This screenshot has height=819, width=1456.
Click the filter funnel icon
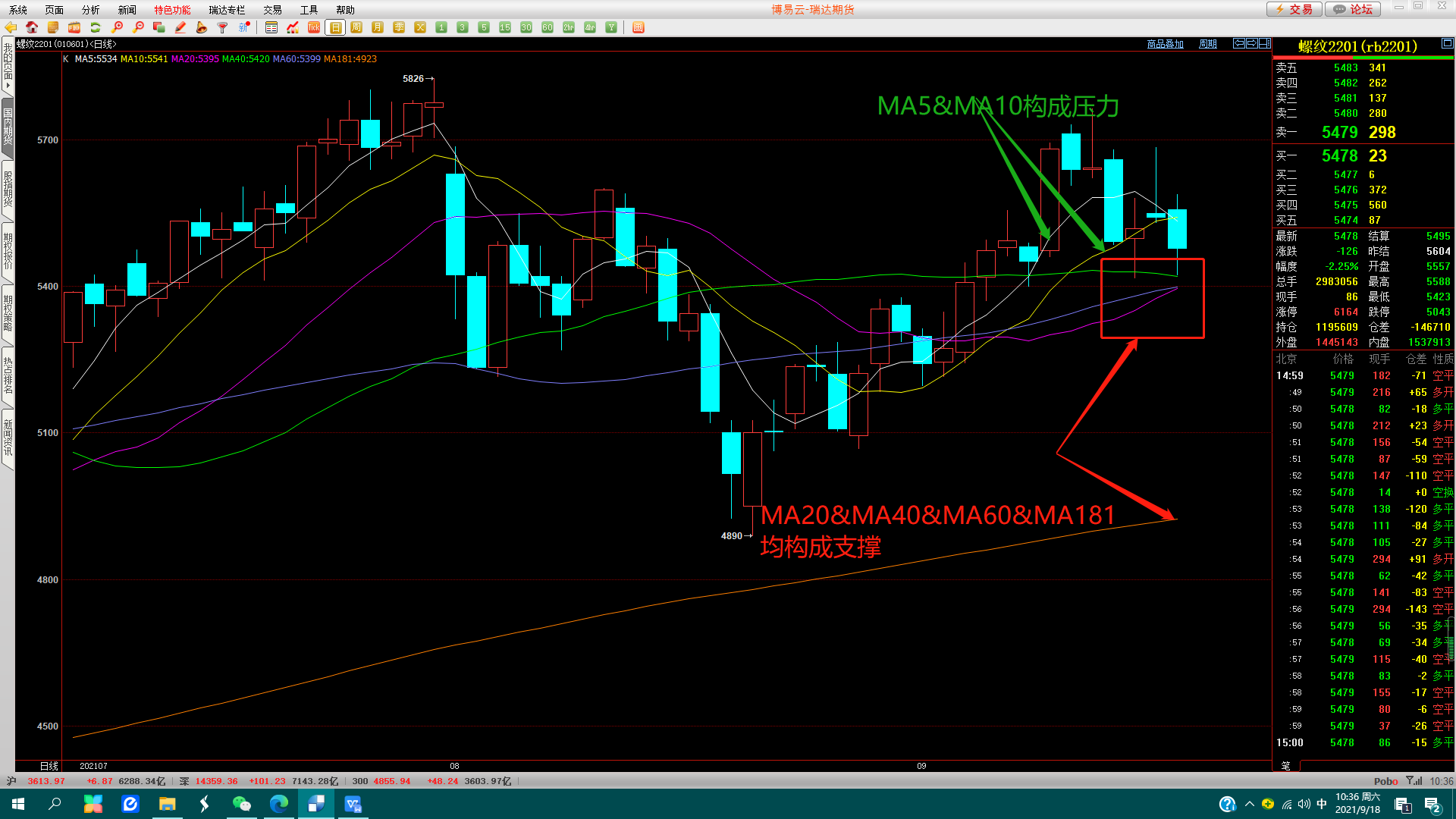tap(223, 27)
